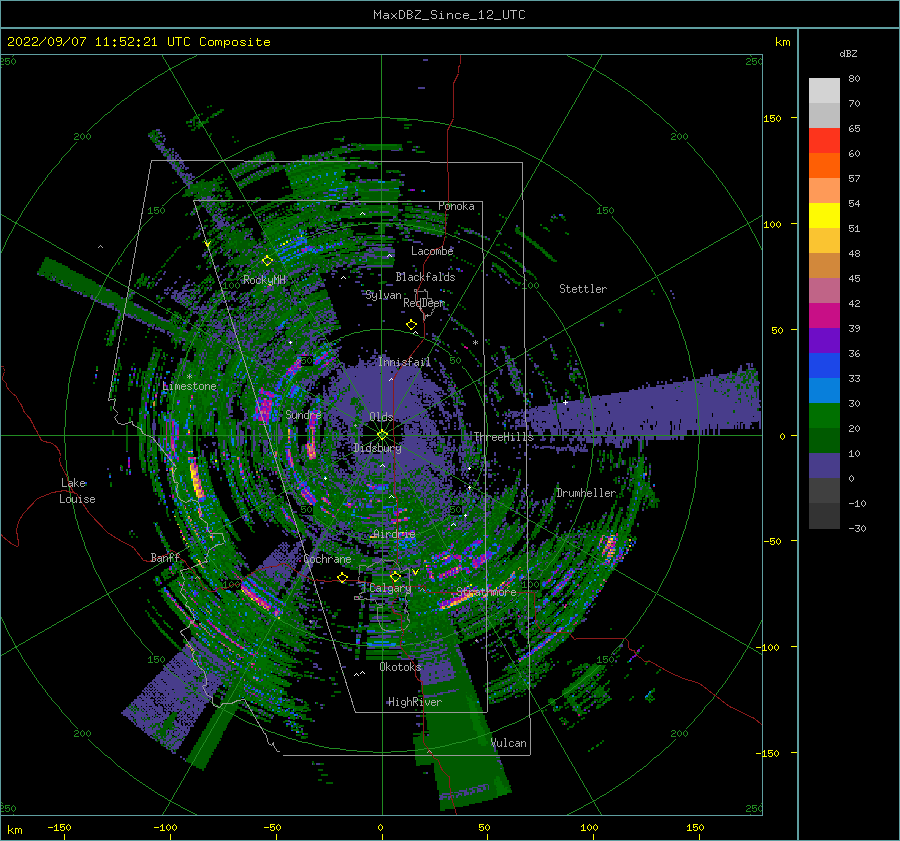Image resolution: width=900 pixels, height=841 pixels.
Task: Select the ThreeHills label
Action: pos(503,437)
